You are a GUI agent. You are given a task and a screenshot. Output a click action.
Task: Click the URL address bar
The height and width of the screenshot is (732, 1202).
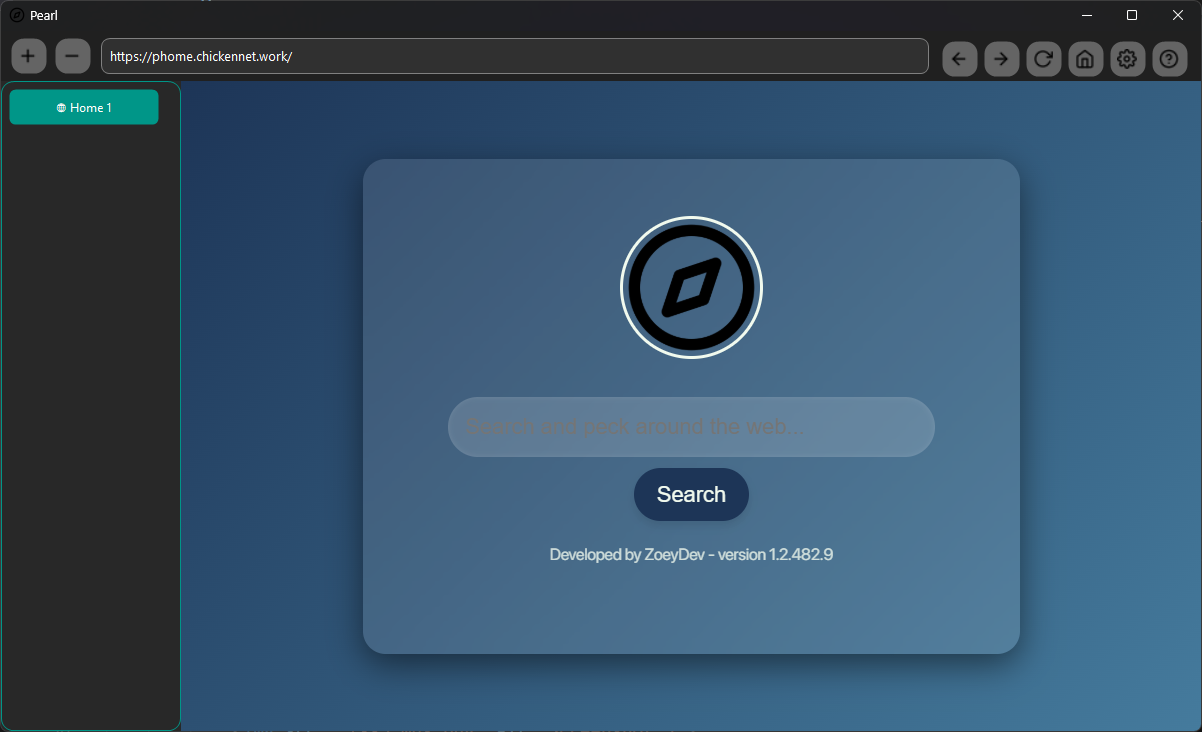tap(514, 56)
